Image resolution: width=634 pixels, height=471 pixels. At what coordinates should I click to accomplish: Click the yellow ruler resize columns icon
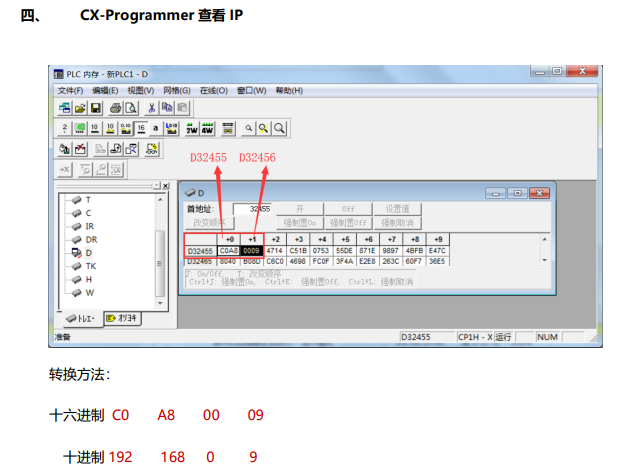[228, 129]
